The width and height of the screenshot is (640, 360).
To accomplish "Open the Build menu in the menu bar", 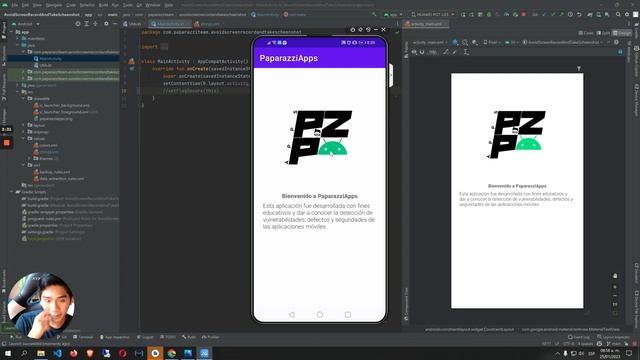I will pyautogui.click(x=103, y=5).
